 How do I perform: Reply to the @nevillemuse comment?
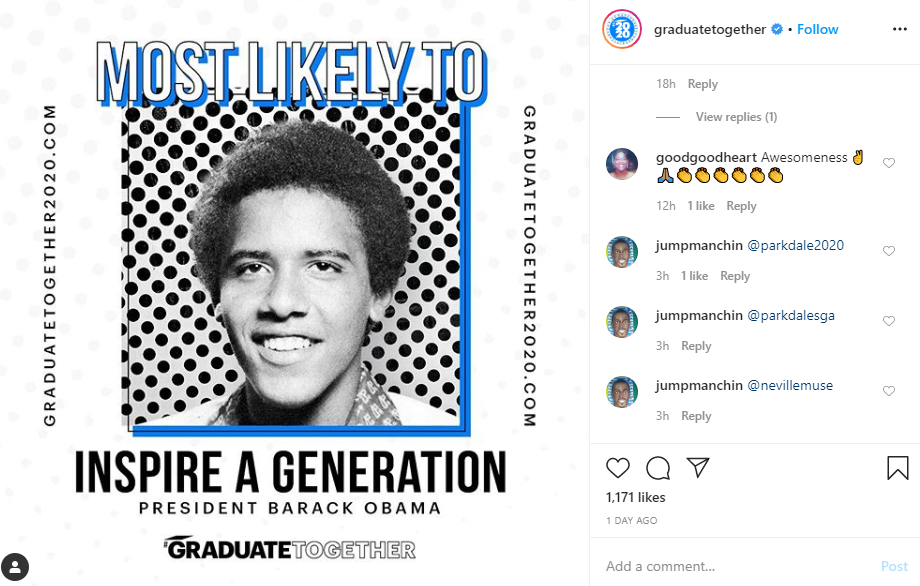[696, 416]
